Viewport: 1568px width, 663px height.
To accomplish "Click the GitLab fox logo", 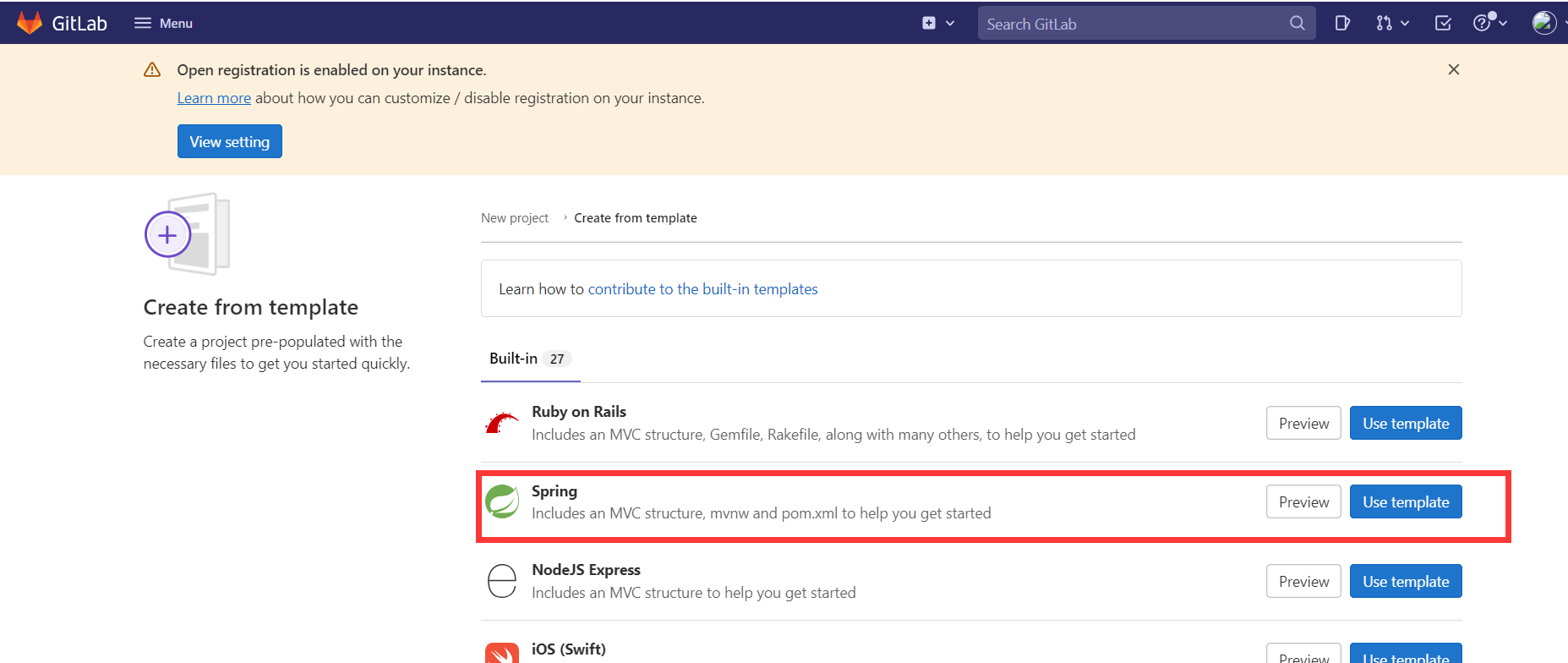I will (30, 23).
